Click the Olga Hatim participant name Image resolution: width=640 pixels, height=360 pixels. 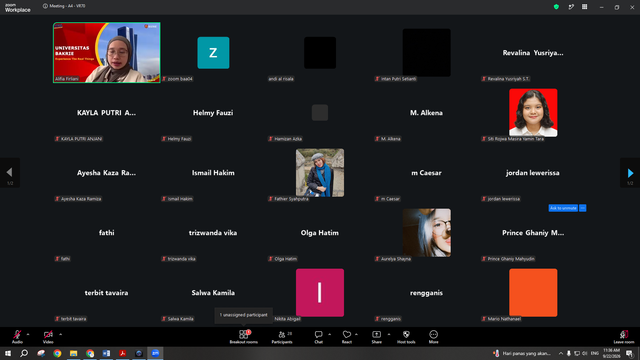click(320, 233)
